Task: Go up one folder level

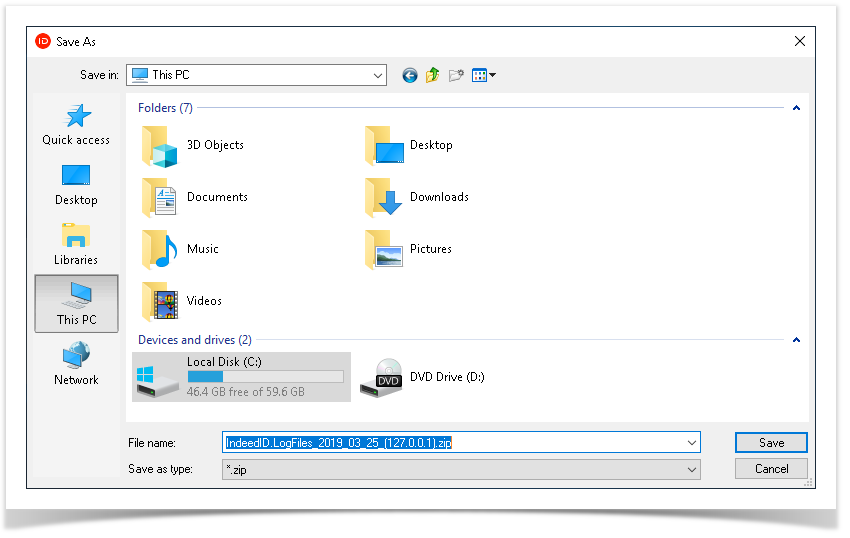Action: click(433, 75)
